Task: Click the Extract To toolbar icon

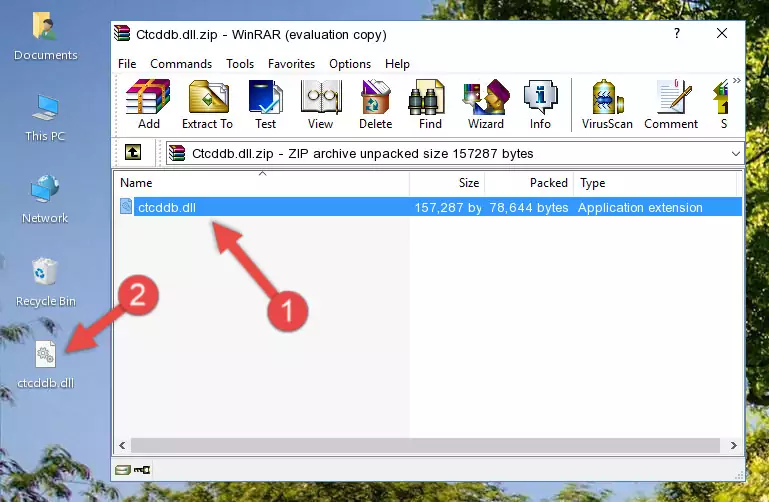Action: tap(207, 104)
